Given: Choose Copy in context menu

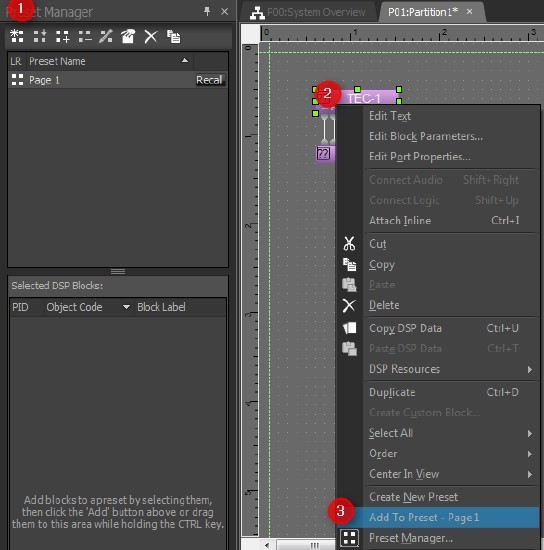Looking at the screenshot, I should [438, 264].
